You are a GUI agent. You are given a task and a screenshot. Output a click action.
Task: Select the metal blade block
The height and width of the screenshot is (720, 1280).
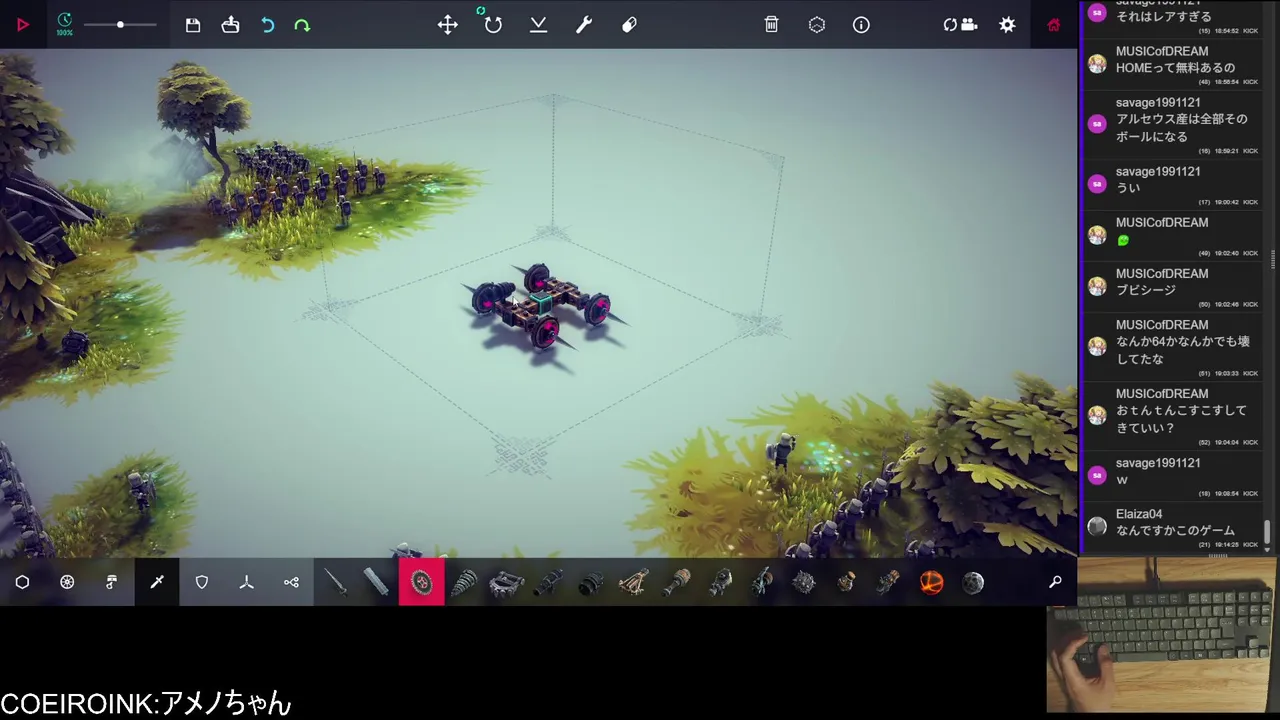coord(377,582)
